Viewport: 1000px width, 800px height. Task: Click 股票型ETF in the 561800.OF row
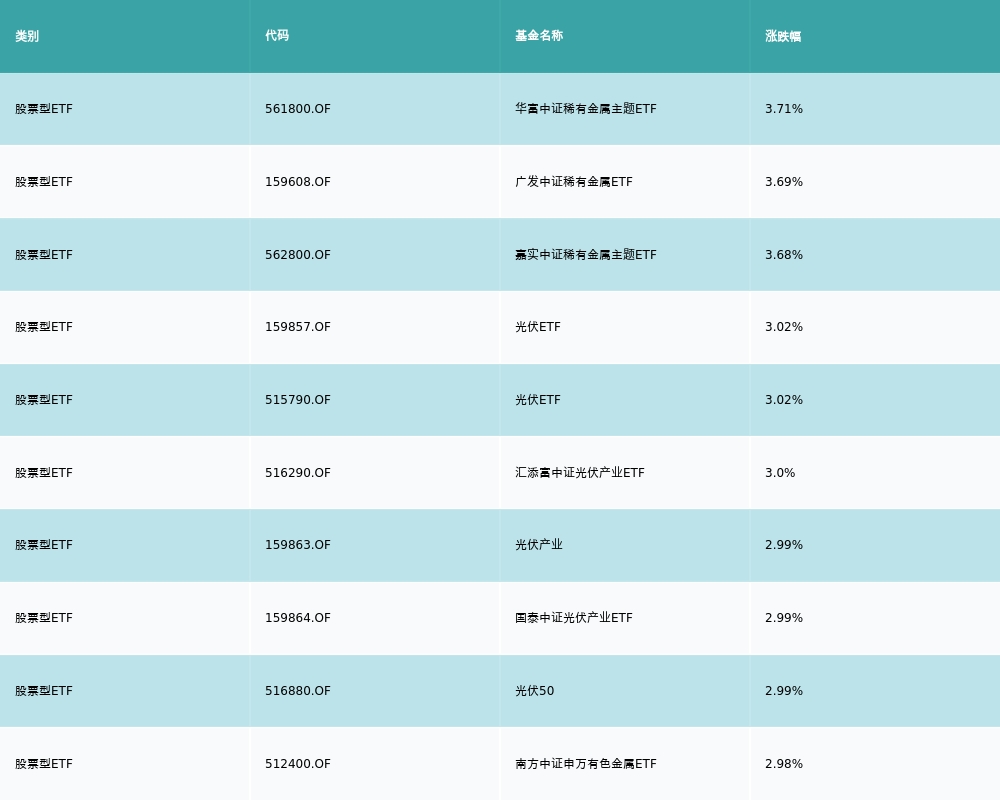point(44,109)
